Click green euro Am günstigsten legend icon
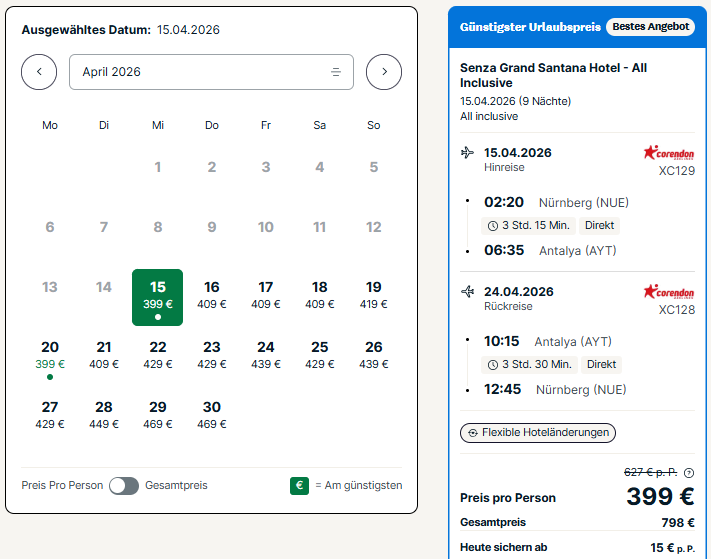Image resolution: width=711 pixels, height=559 pixels. 299,486
